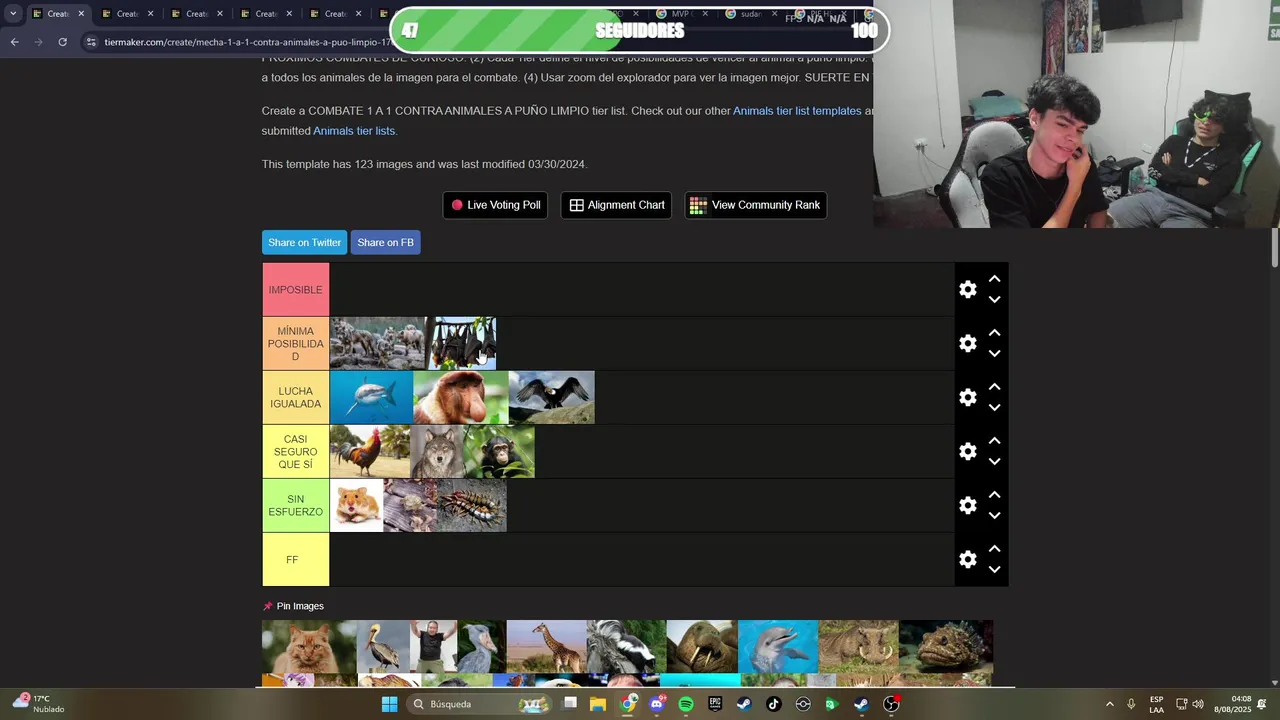Select the centipede image
Image resolution: width=1280 pixels, height=720 pixels.
click(471, 506)
